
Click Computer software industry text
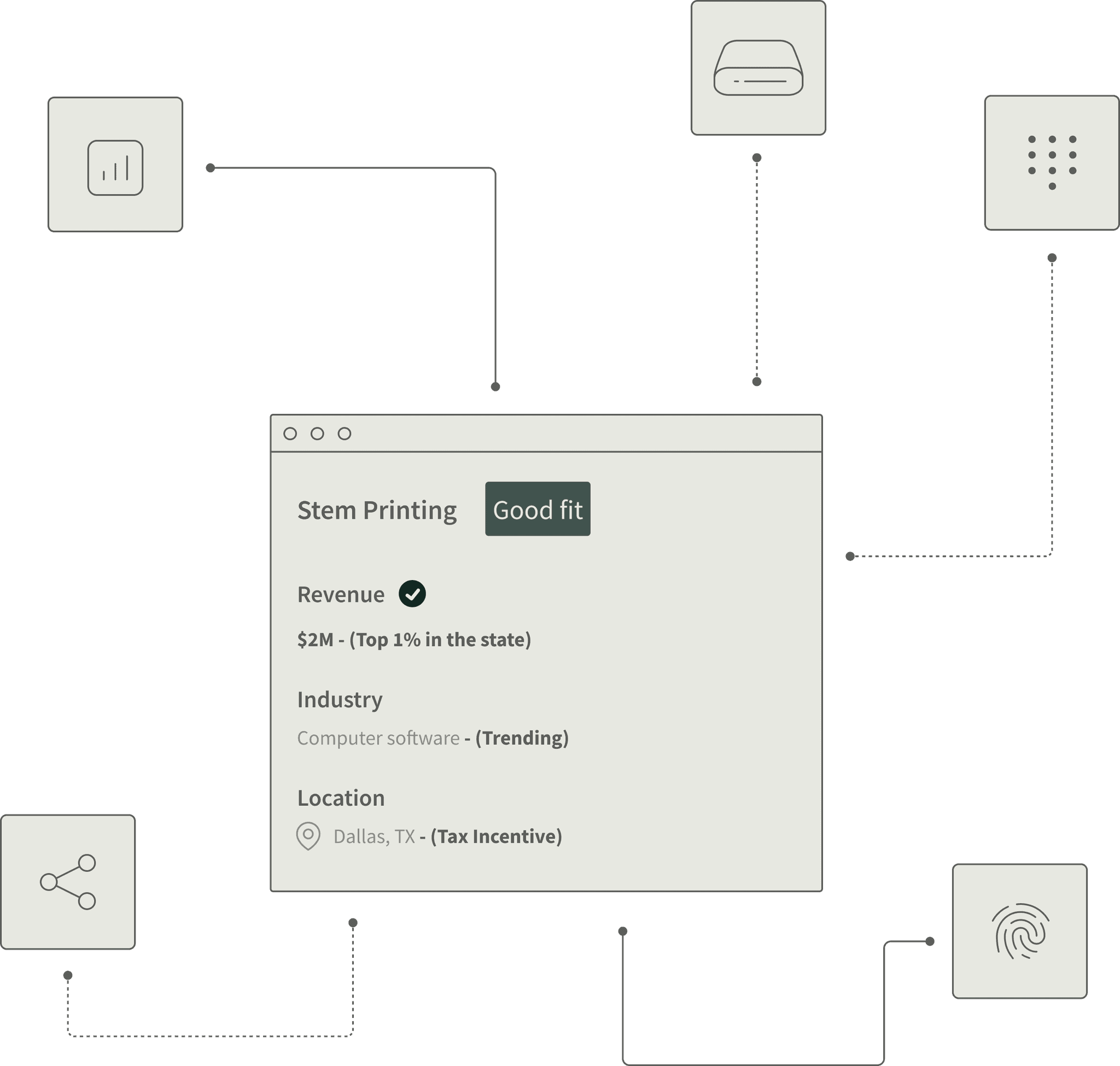pos(378,738)
